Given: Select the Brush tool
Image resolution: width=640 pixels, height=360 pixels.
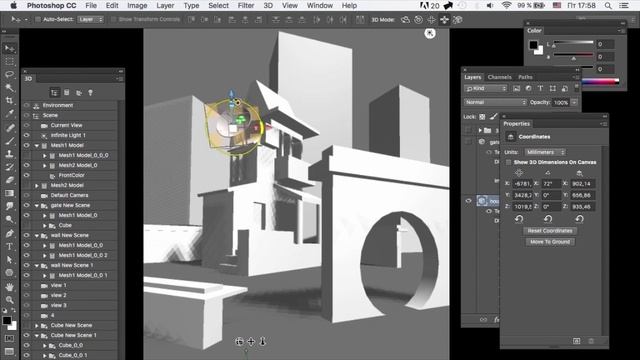Looking at the screenshot, I should pos(9,141).
